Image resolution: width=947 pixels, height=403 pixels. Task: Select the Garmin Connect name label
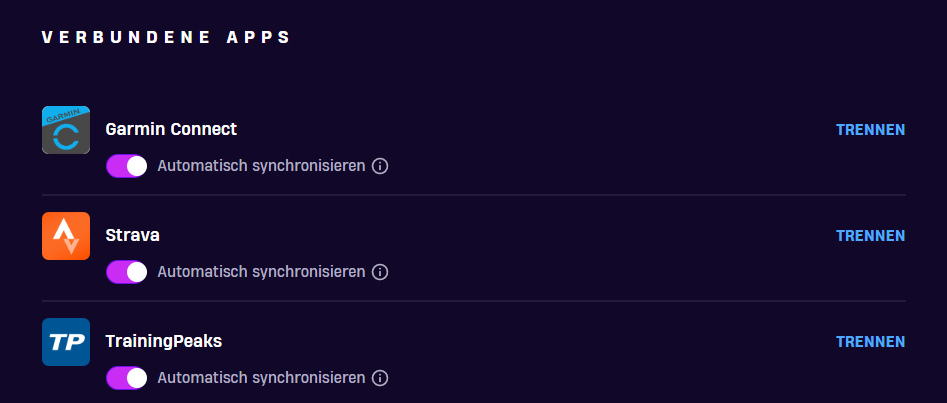pyautogui.click(x=171, y=129)
